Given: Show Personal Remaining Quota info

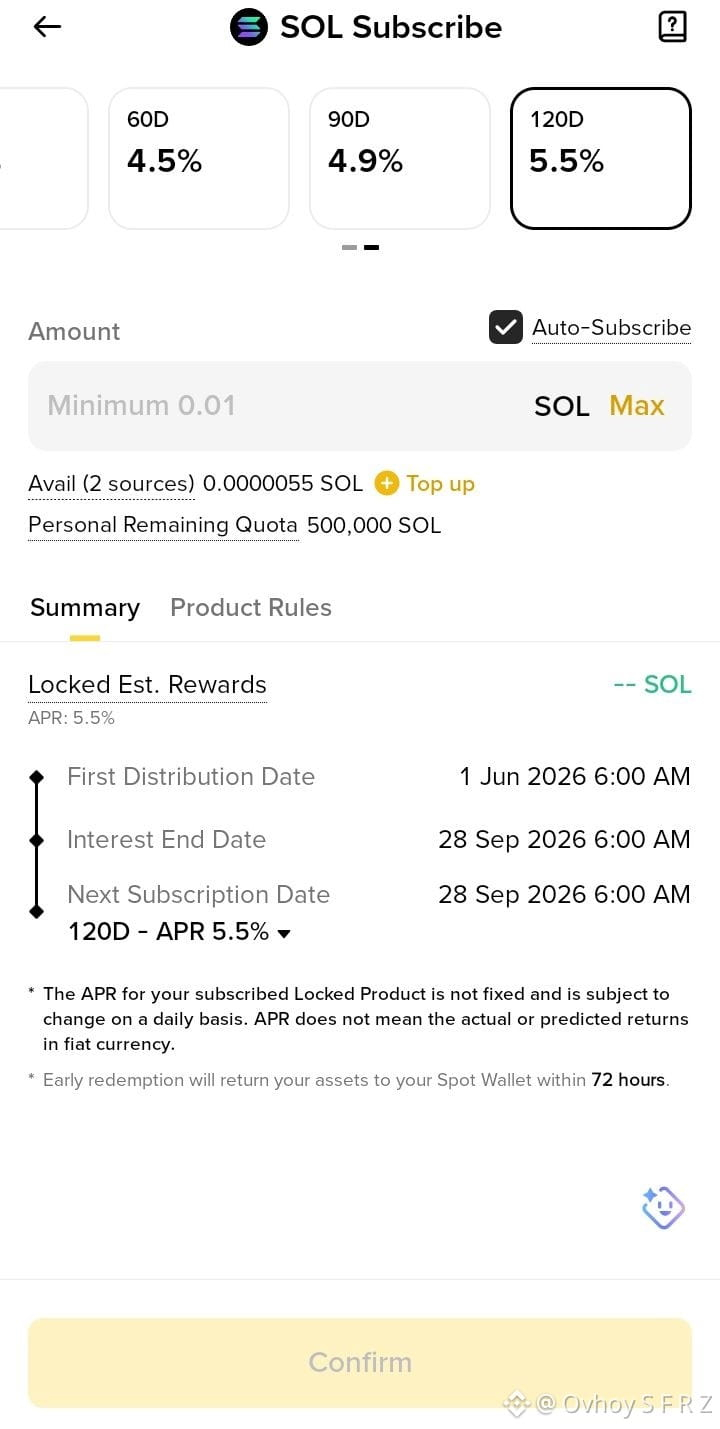Looking at the screenshot, I should pyautogui.click(x=163, y=525).
